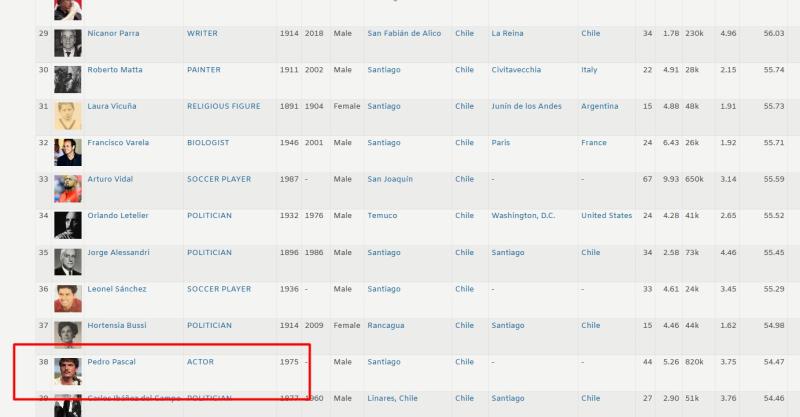Open Nicanor Parra's Chile death country link
800x417 pixels.
coord(591,33)
